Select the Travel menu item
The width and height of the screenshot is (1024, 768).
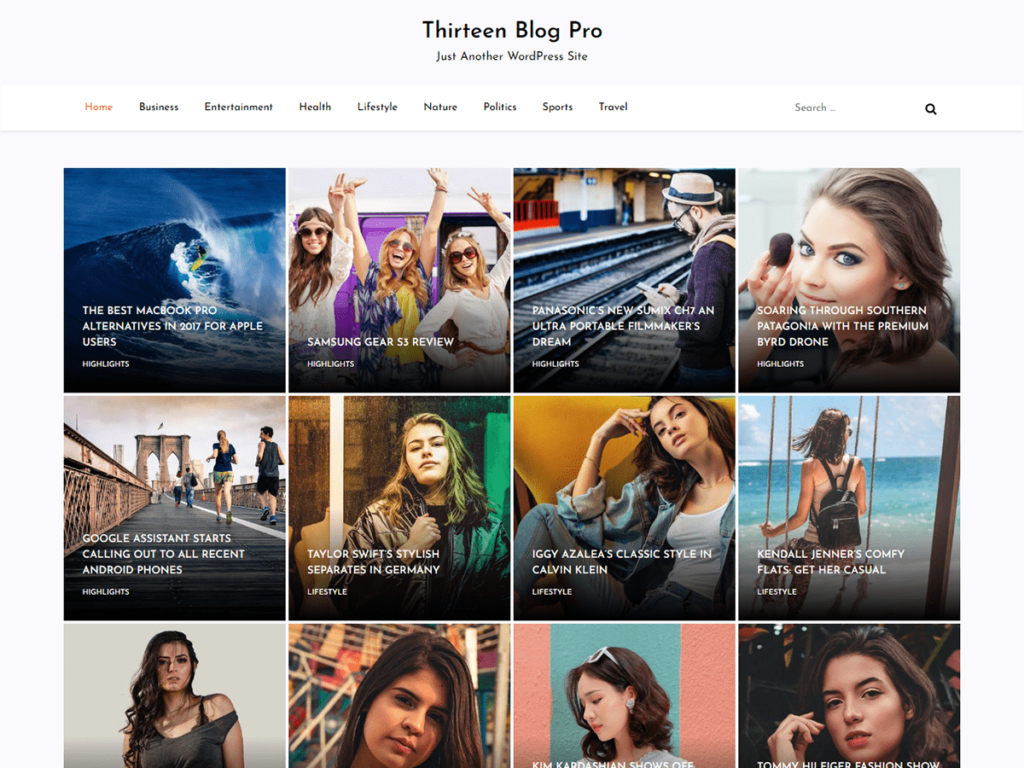point(613,107)
